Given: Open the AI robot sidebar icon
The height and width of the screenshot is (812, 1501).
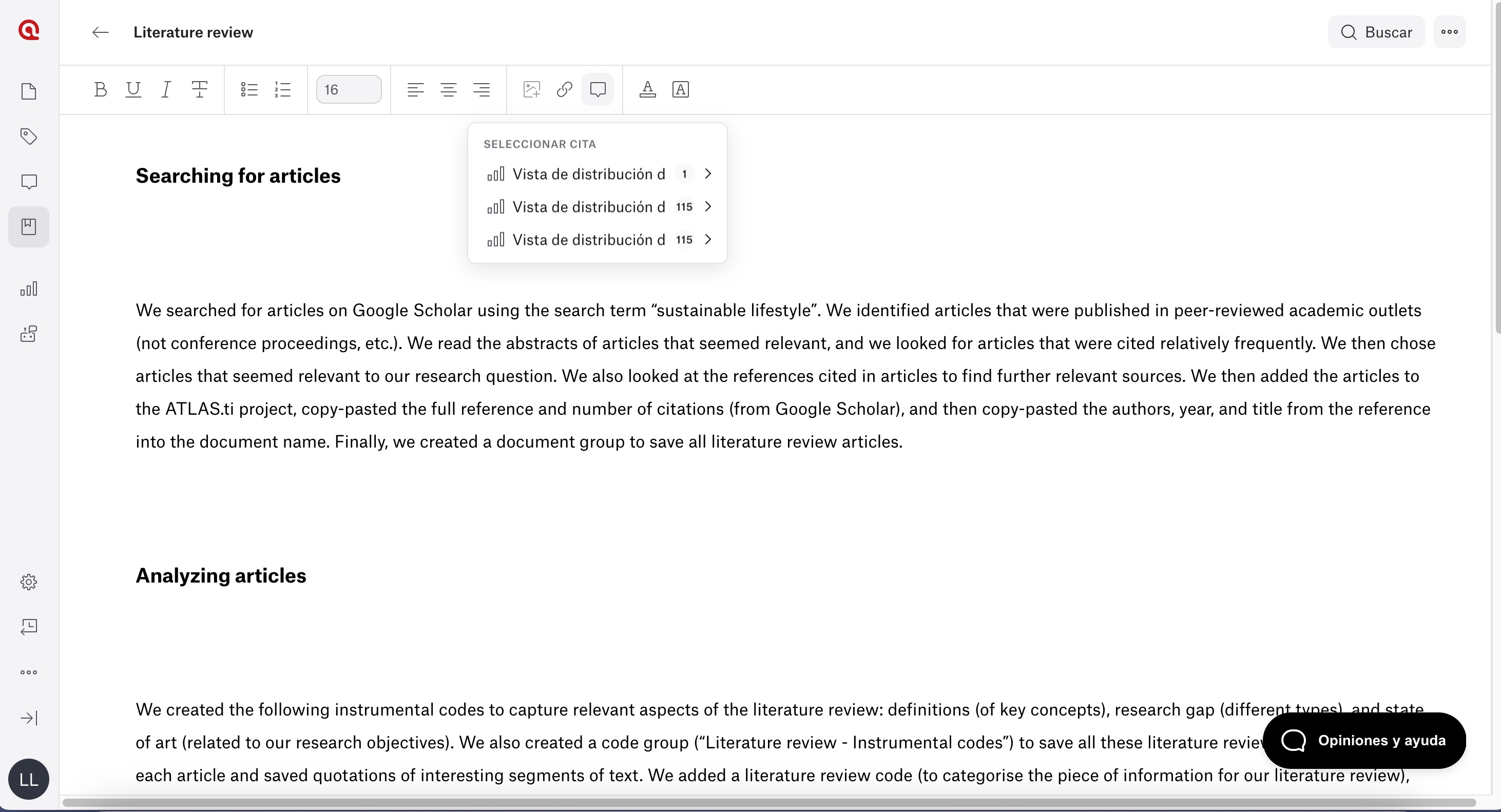Looking at the screenshot, I should point(29,334).
